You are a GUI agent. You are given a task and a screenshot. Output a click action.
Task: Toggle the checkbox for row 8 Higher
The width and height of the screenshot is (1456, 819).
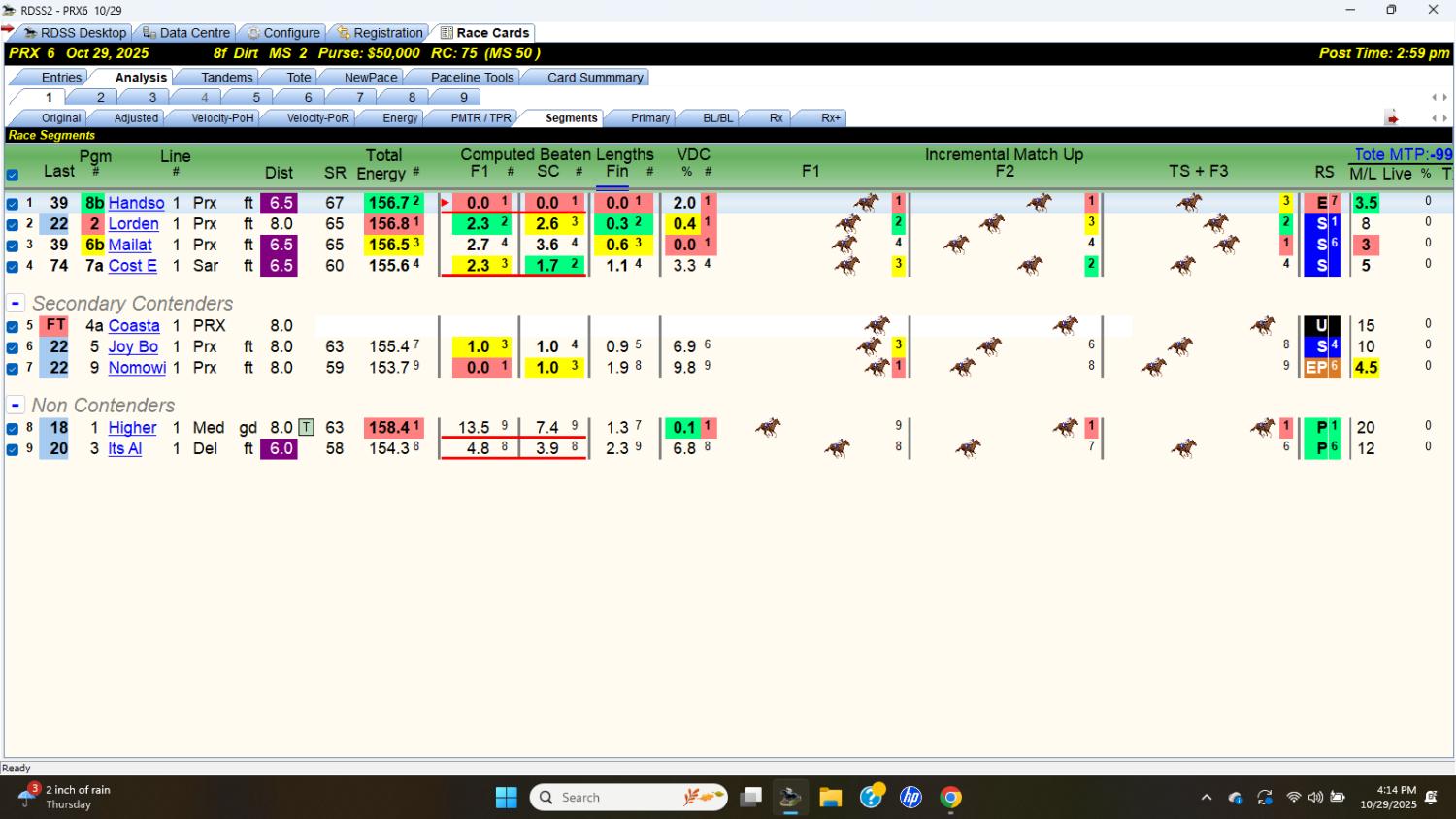point(13,428)
